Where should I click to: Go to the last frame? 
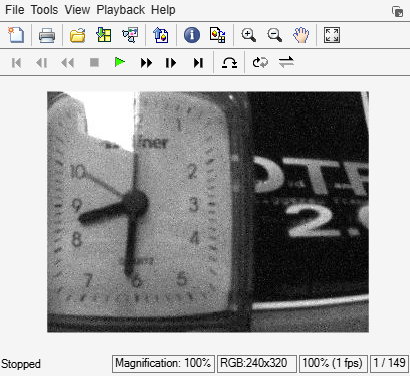coord(198,63)
